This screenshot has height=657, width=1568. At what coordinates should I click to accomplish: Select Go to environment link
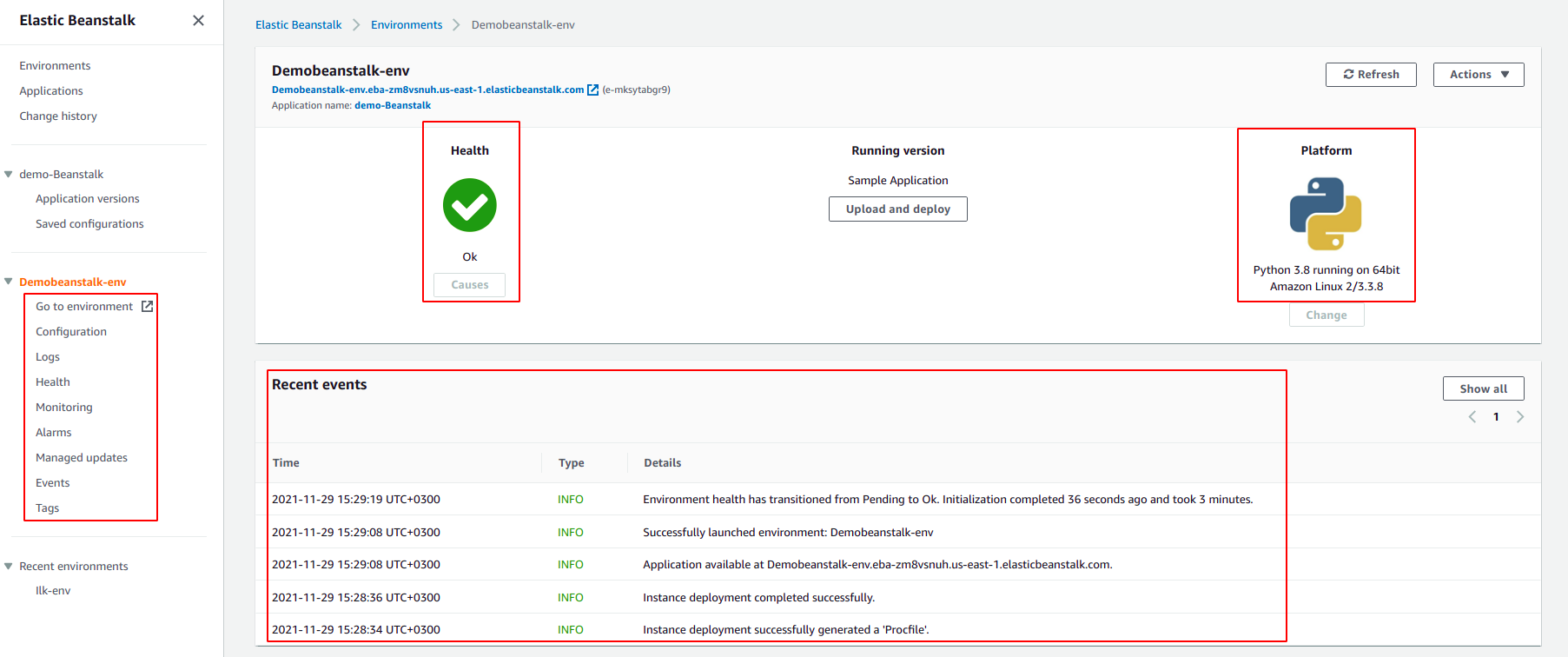[84, 307]
